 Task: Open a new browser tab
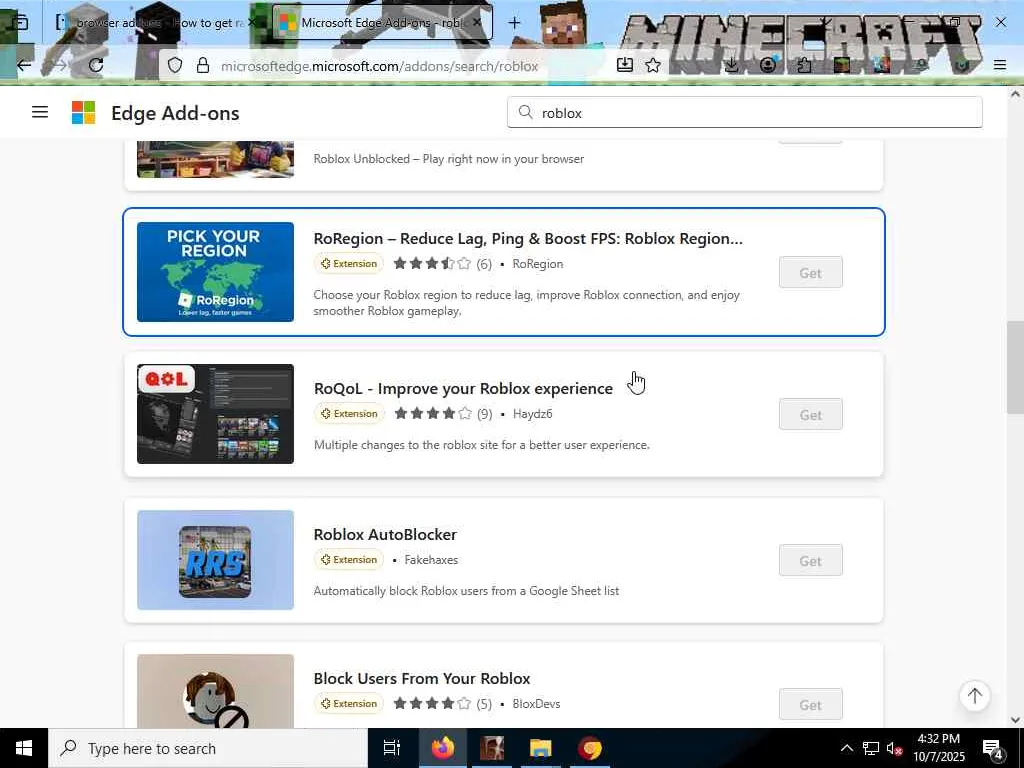tap(515, 23)
